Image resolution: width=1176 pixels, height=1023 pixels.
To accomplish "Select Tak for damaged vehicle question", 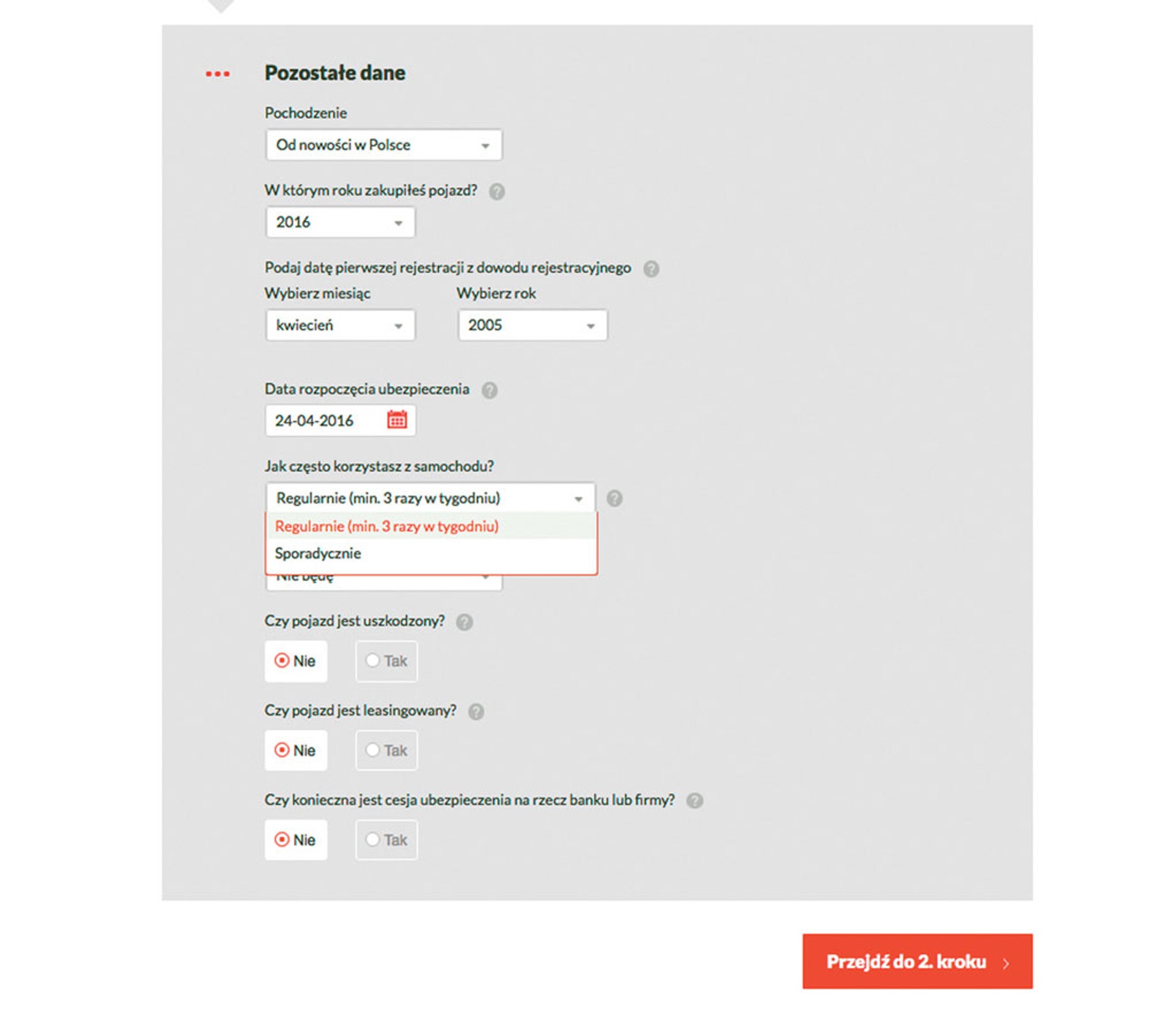I will [x=387, y=661].
